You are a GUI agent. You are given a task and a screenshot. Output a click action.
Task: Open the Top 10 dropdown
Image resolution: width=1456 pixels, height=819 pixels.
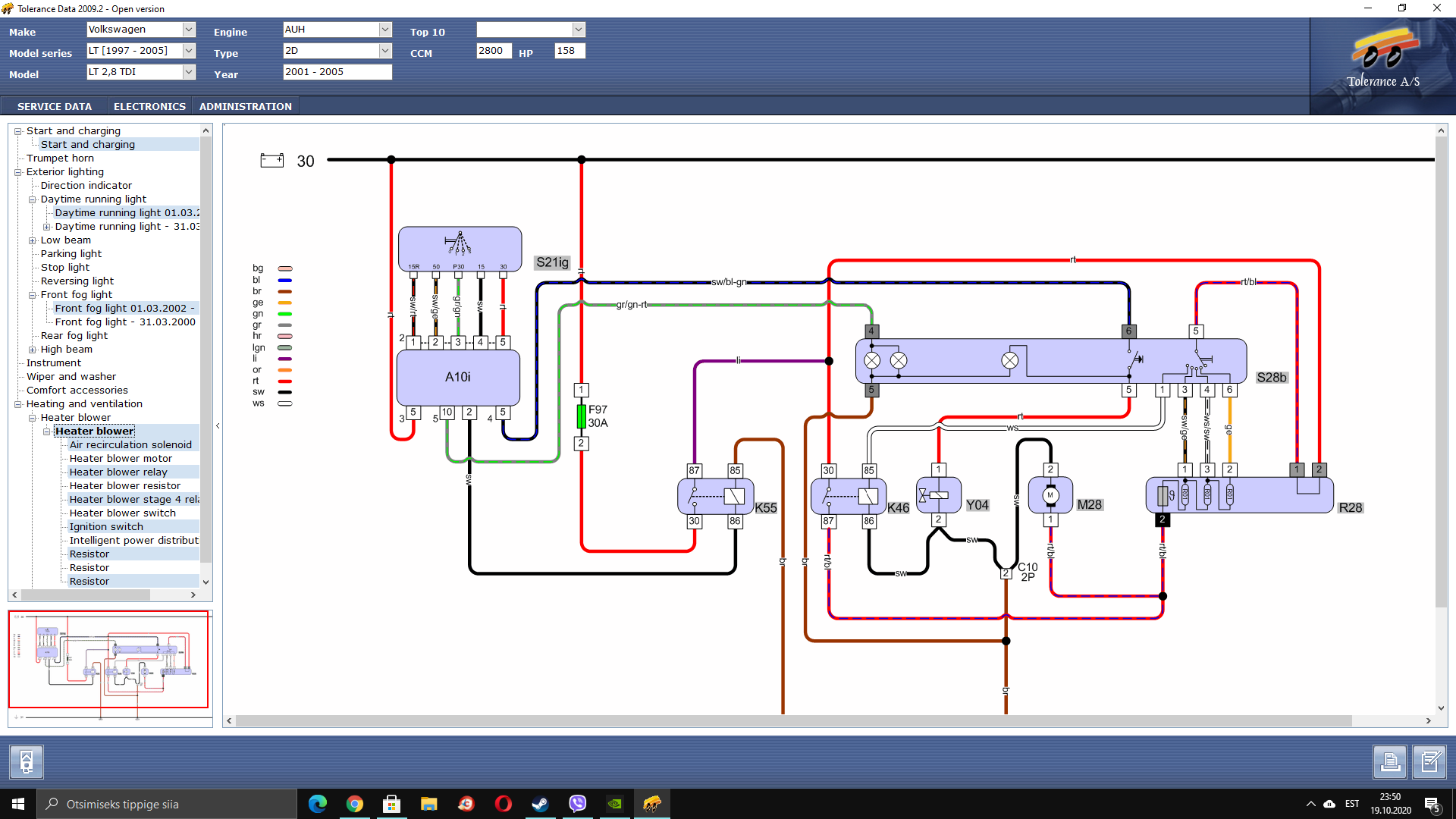click(x=578, y=30)
